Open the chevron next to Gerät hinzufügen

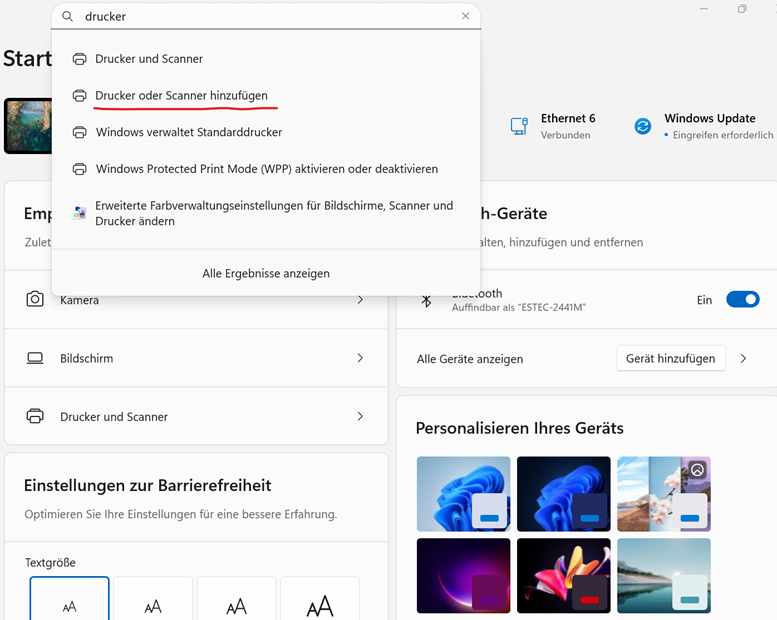pyautogui.click(x=743, y=358)
